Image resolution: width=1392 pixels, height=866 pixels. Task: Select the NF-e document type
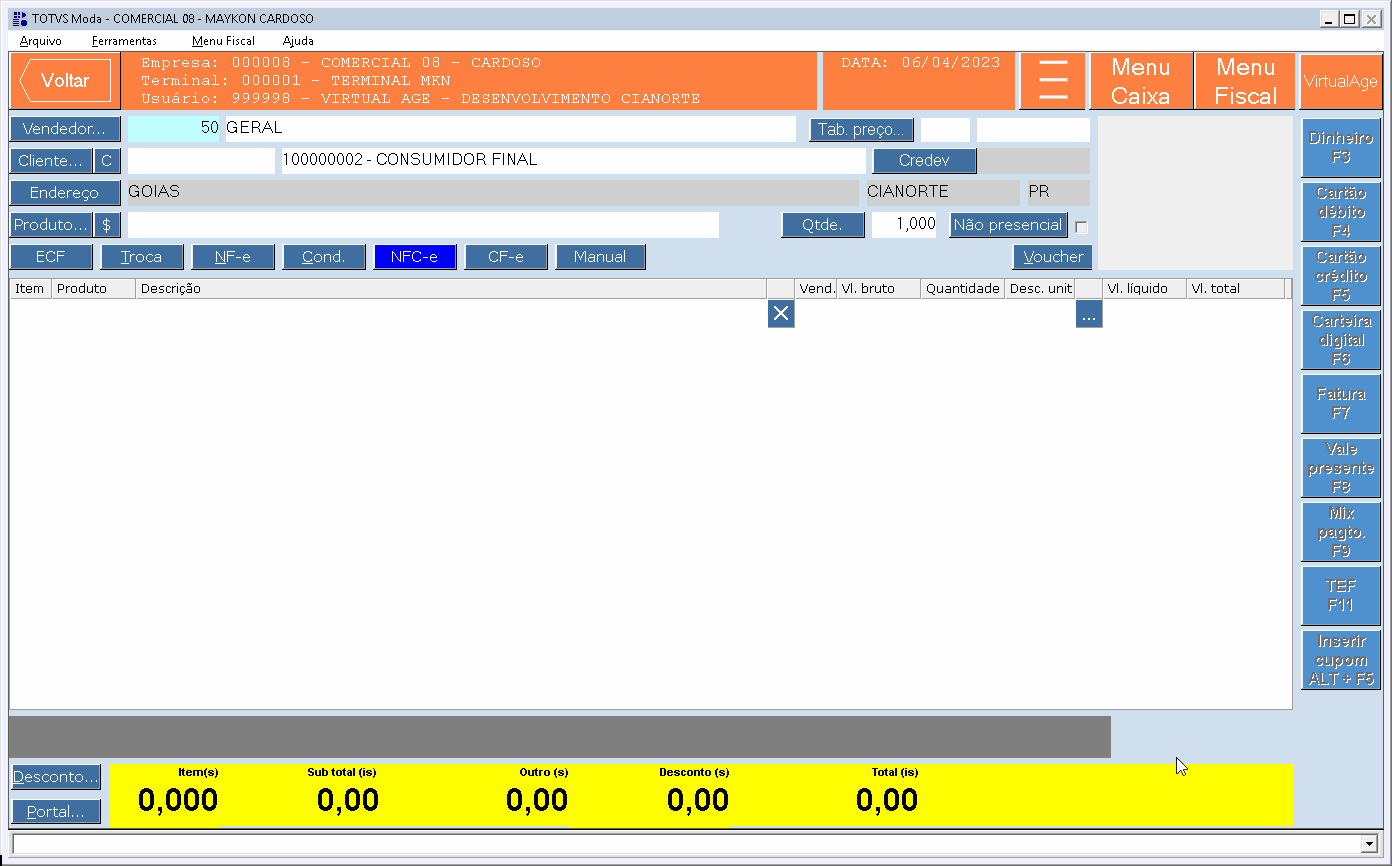coord(233,257)
